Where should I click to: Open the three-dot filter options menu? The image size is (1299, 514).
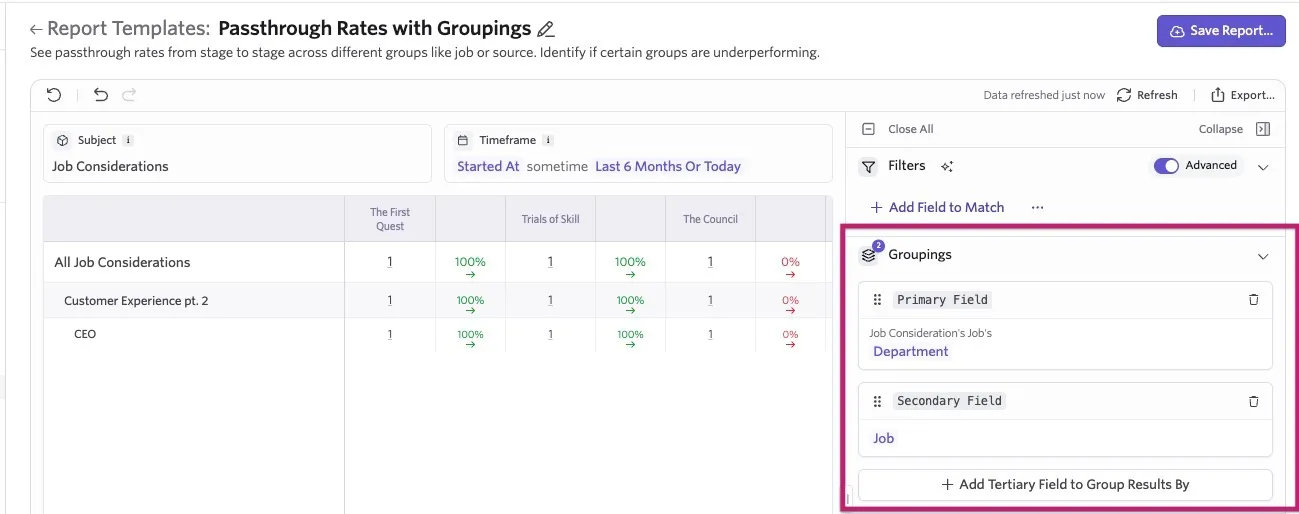click(x=1037, y=207)
